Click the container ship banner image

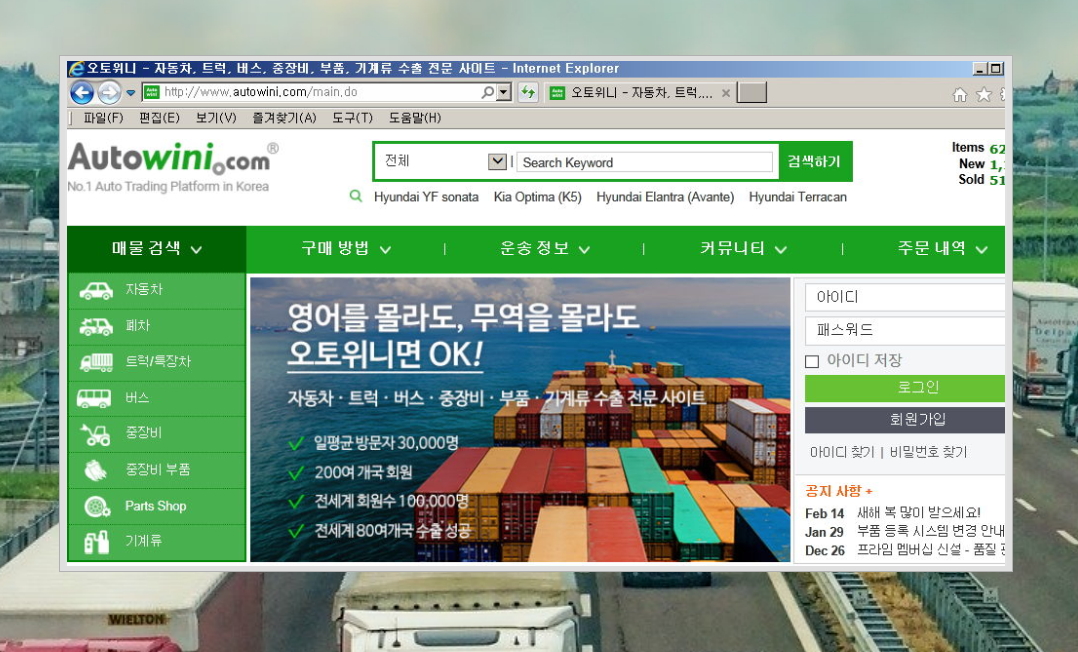point(520,420)
